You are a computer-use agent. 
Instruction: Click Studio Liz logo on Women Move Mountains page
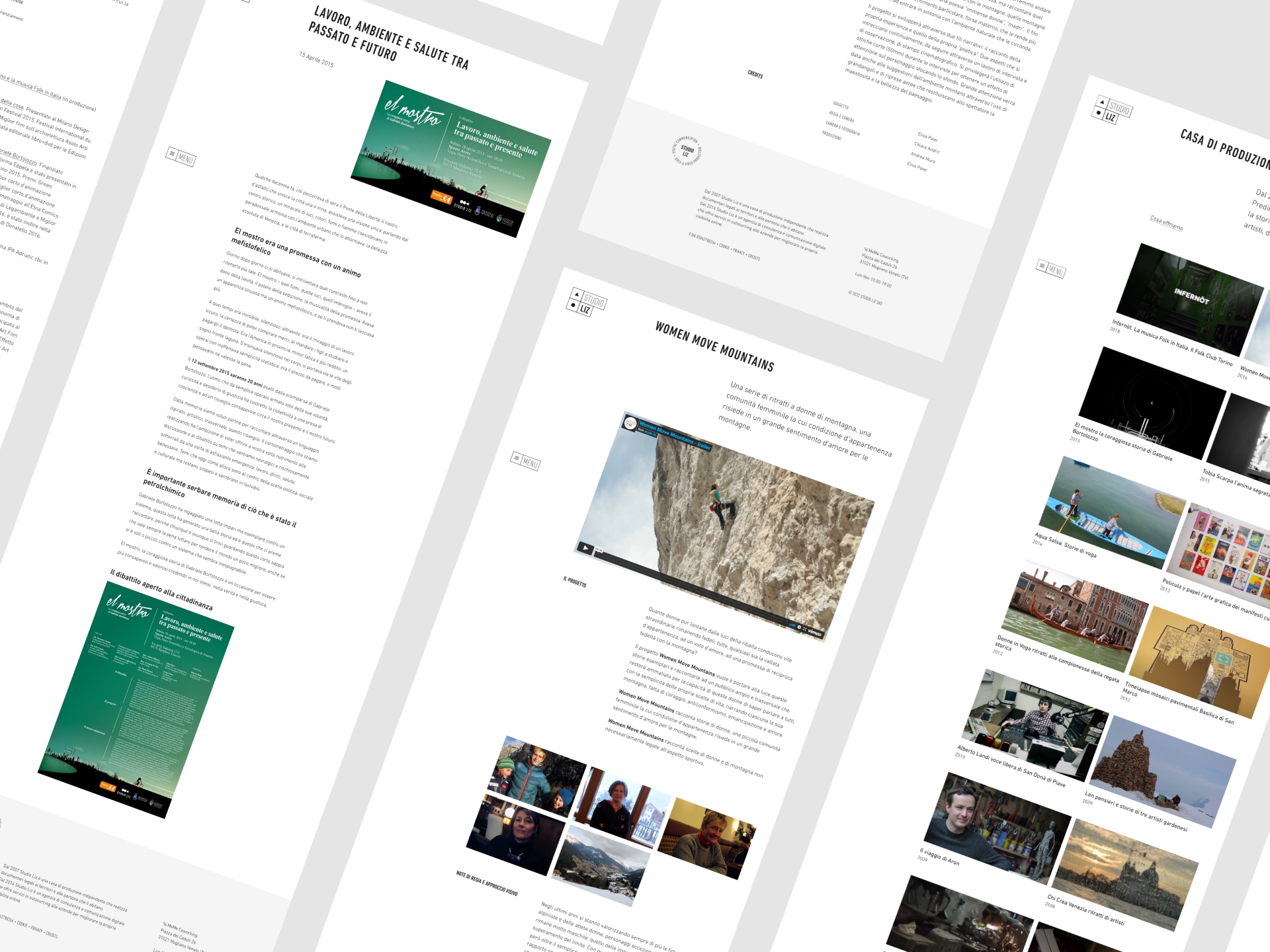pos(586,302)
